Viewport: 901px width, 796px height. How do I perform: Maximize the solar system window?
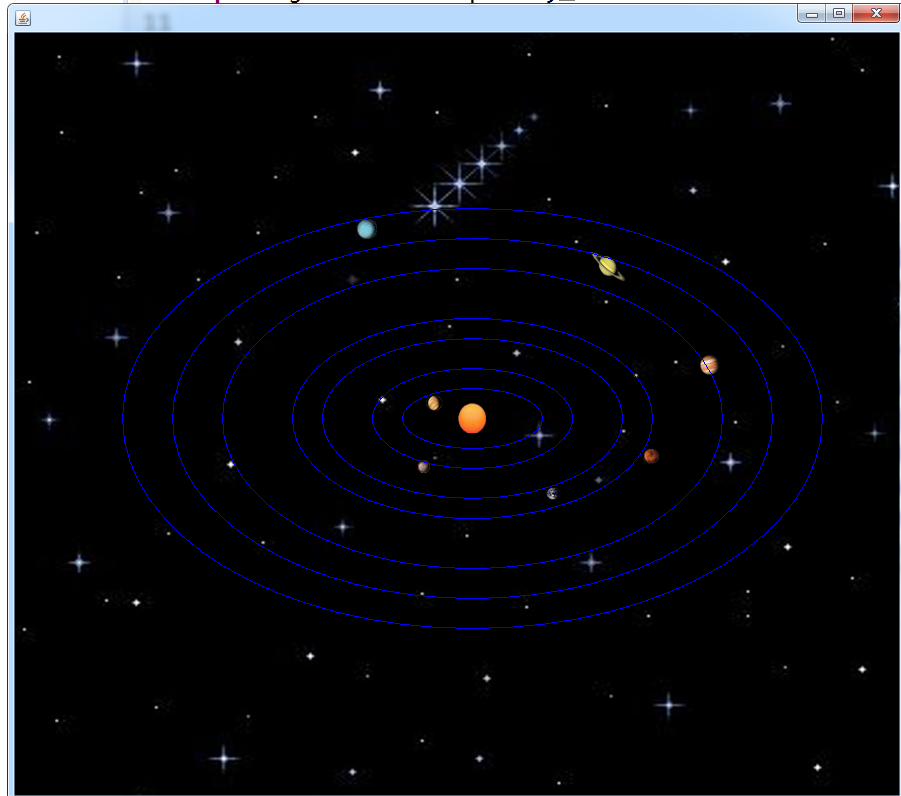tap(838, 13)
